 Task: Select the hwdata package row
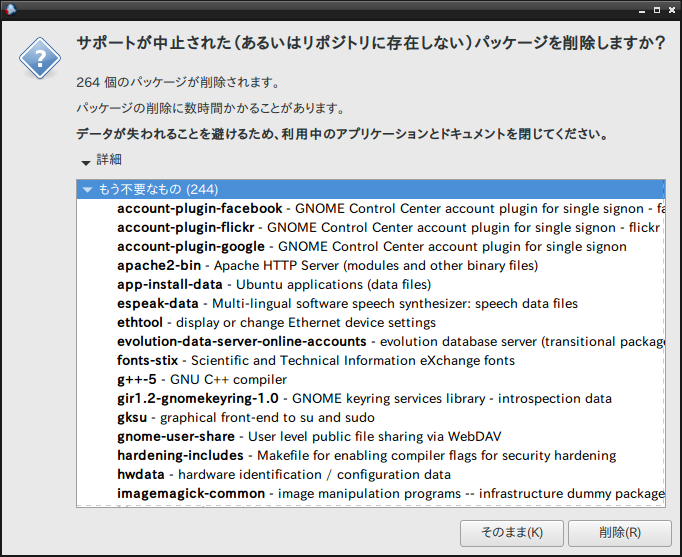[371, 474]
